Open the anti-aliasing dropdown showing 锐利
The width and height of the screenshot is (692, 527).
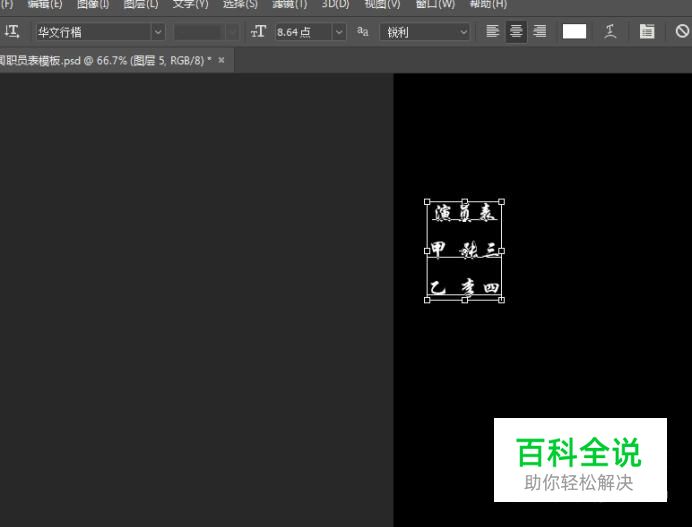[424, 32]
